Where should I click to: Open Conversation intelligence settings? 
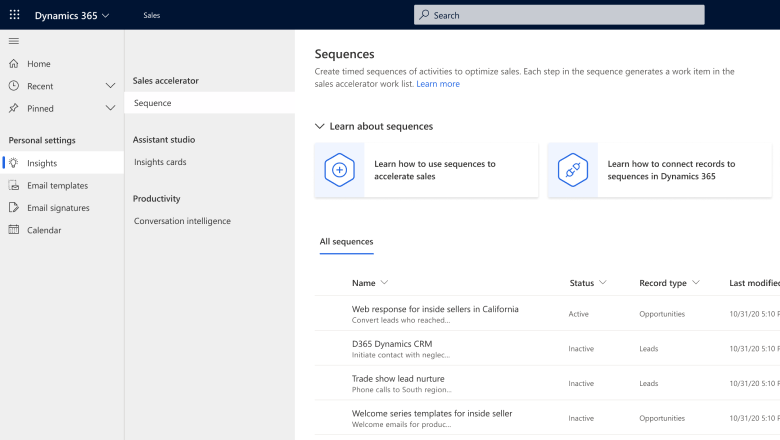pos(182,221)
